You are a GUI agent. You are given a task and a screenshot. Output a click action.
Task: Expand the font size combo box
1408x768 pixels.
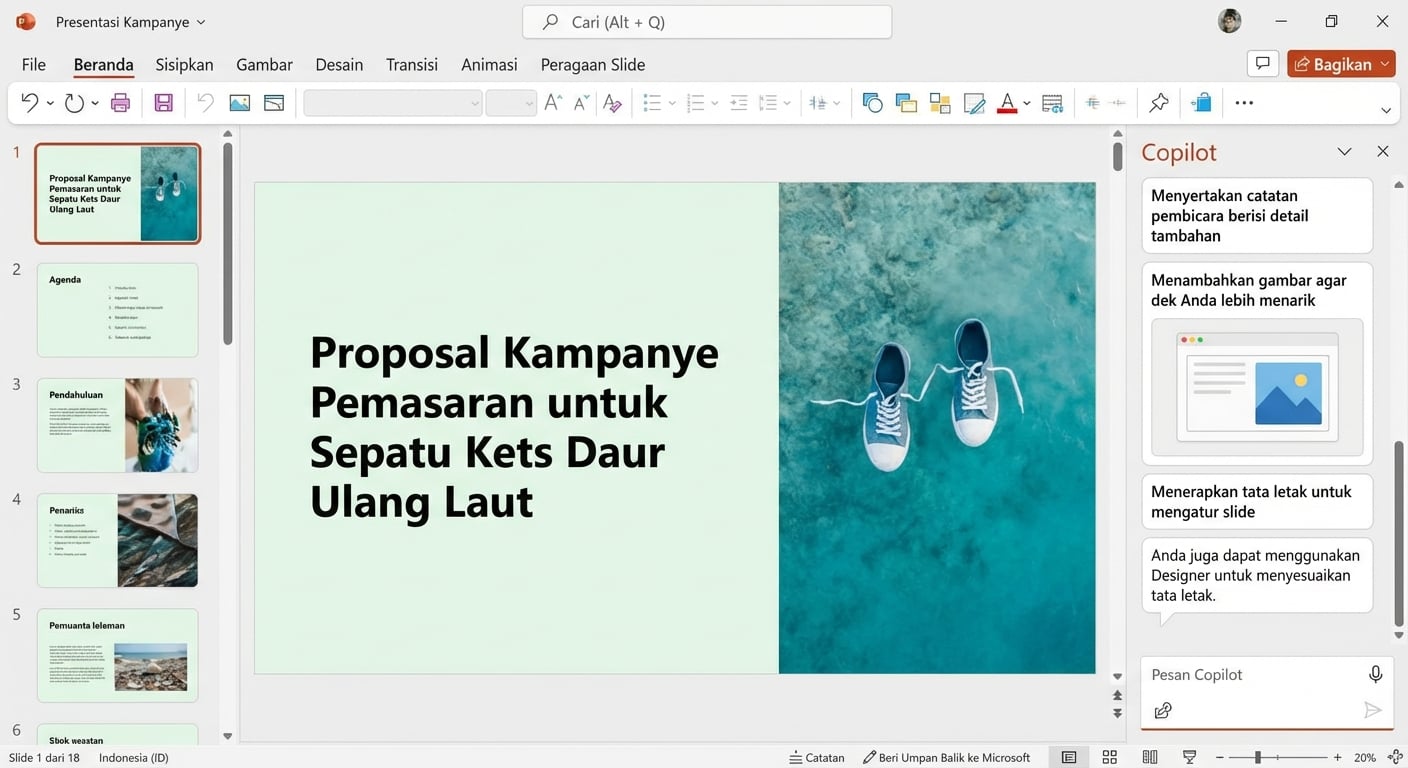pos(530,103)
